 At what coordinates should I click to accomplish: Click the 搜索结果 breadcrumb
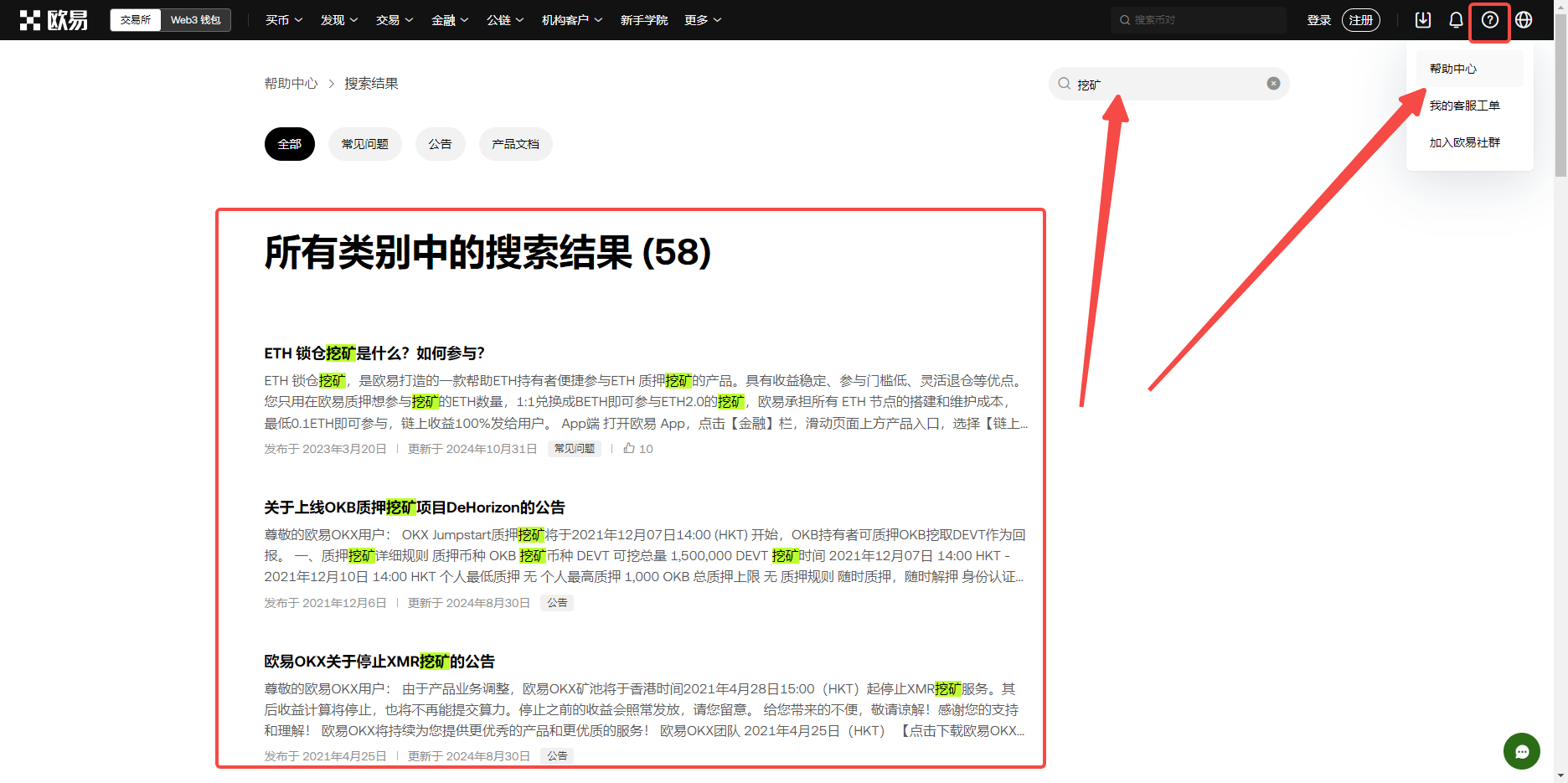[372, 84]
